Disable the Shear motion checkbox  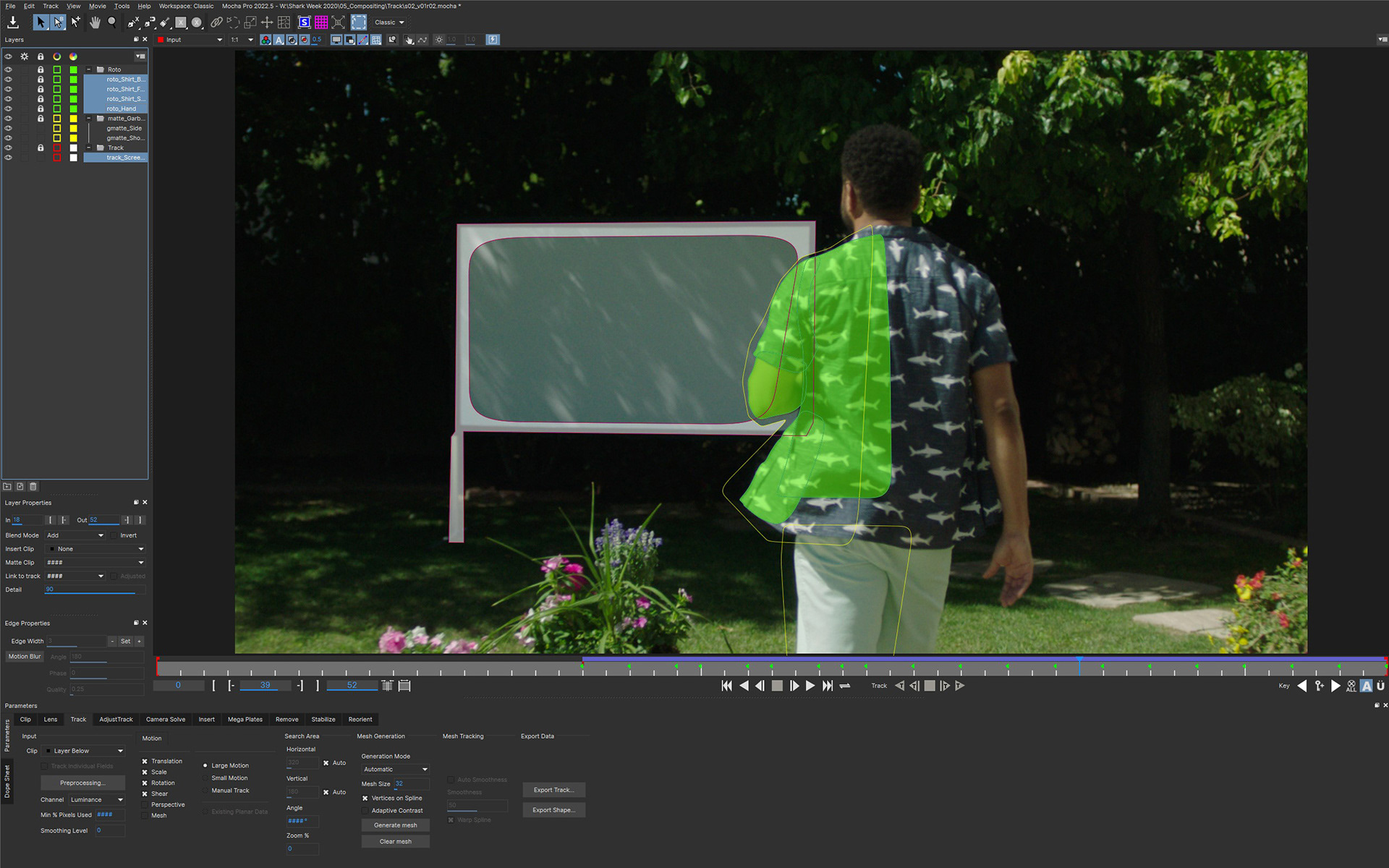(x=145, y=793)
